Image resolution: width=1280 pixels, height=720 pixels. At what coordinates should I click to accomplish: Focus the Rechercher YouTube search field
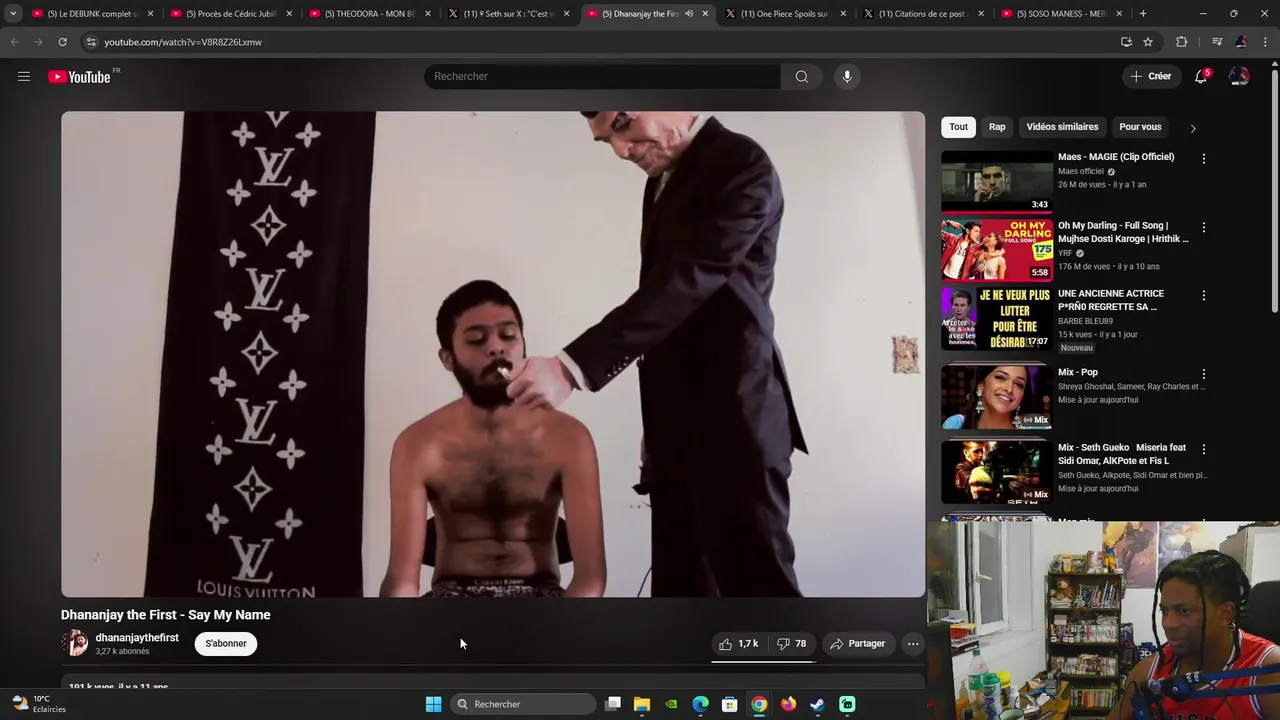(x=602, y=77)
